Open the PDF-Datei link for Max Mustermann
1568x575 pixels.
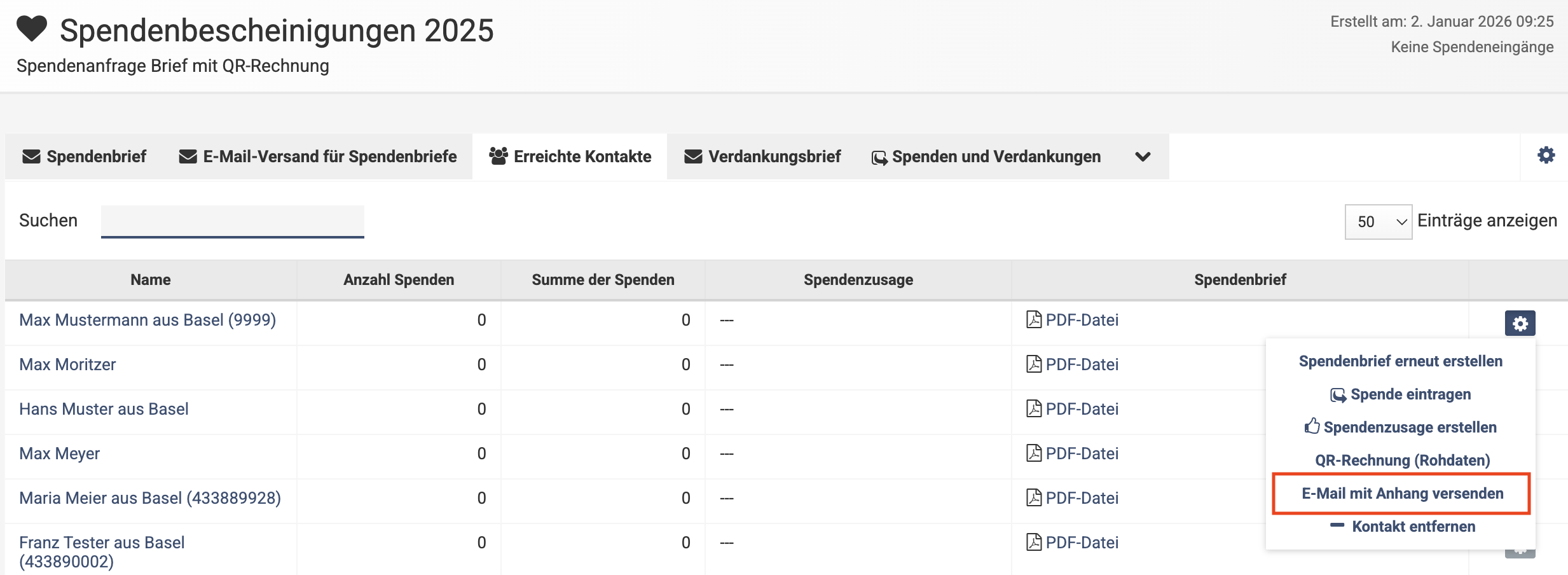point(1082,320)
